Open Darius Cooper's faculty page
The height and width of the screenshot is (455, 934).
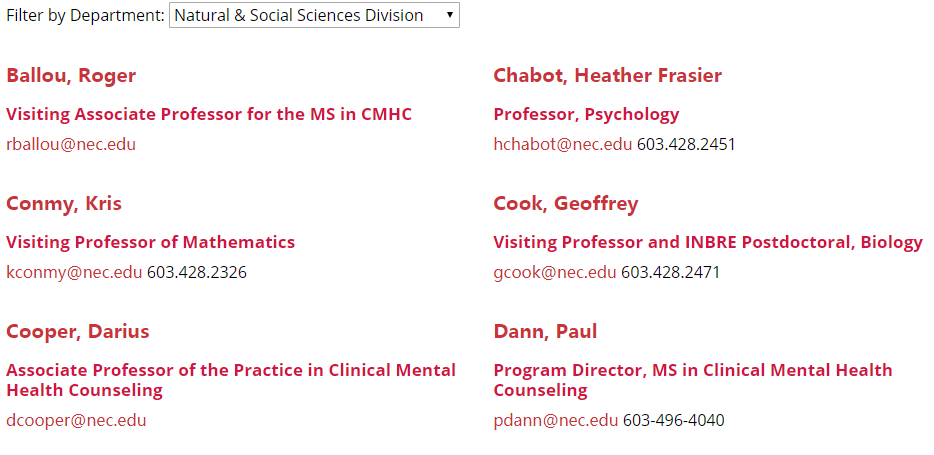[77, 332]
